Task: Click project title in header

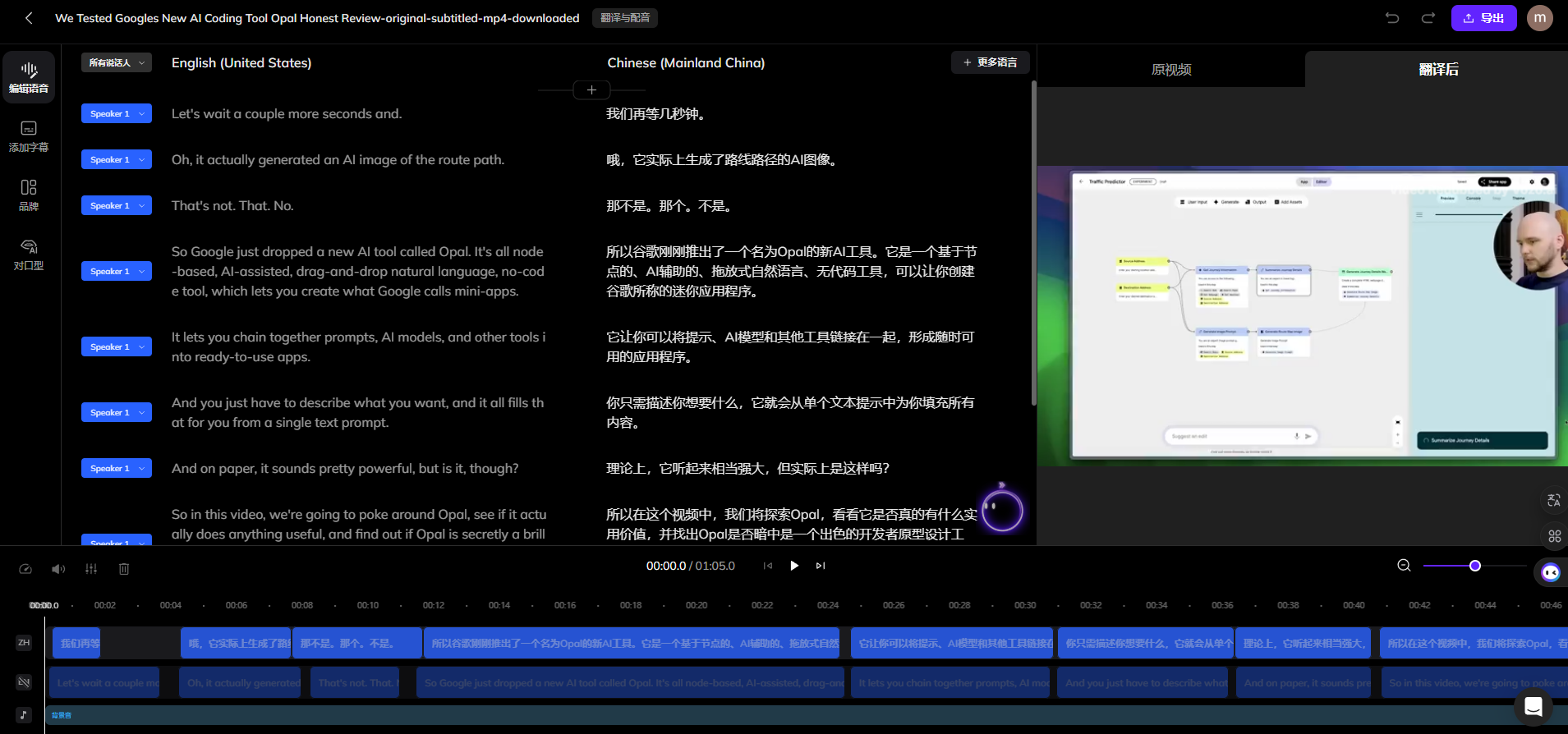Action: [317, 18]
